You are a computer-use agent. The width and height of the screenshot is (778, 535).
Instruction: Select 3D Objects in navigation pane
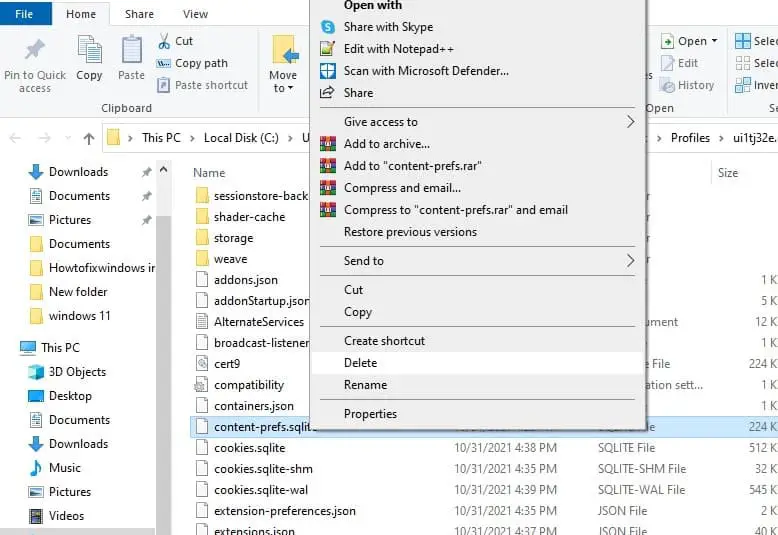point(77,372)
